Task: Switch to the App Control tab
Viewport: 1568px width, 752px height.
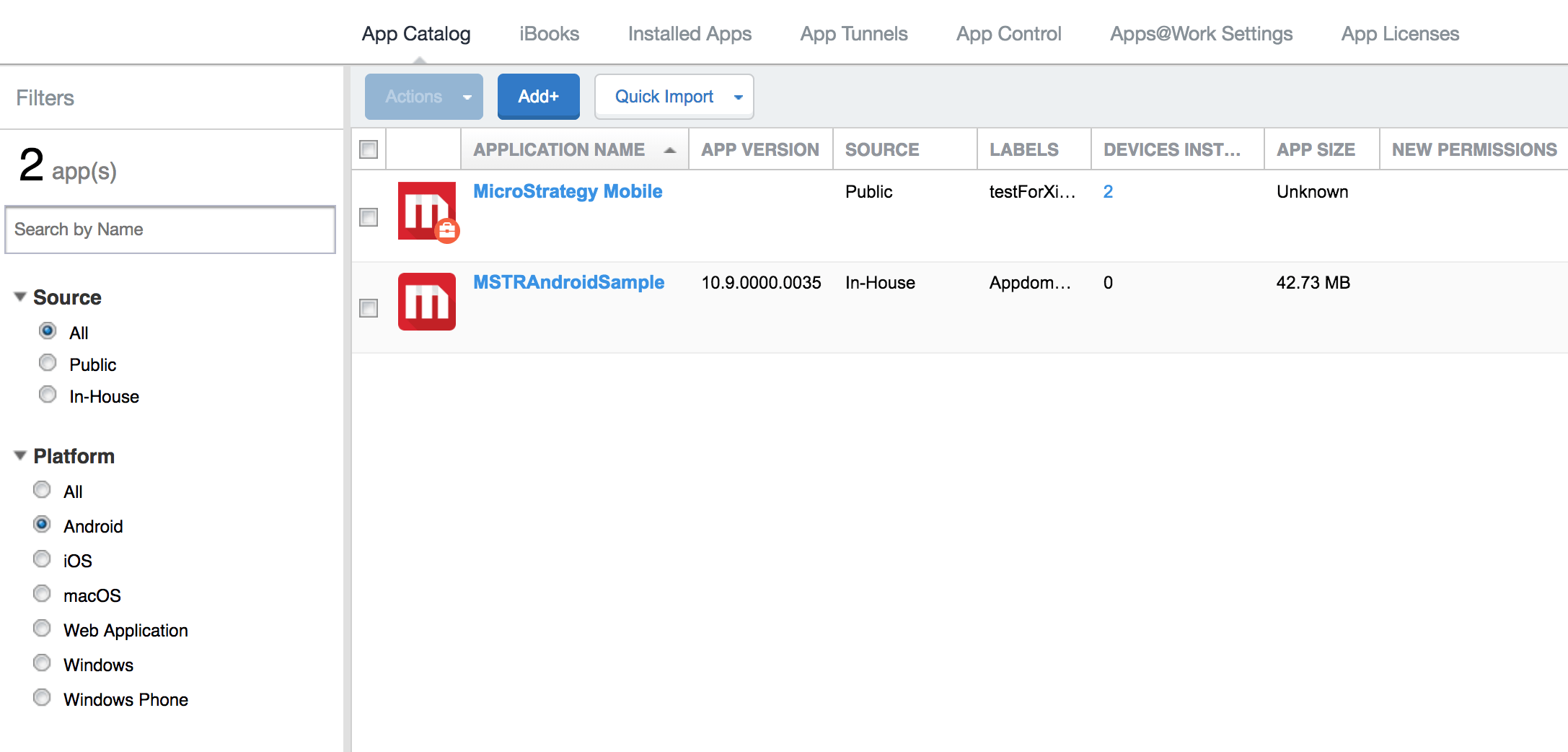Action: click(x=1009, y=34)
